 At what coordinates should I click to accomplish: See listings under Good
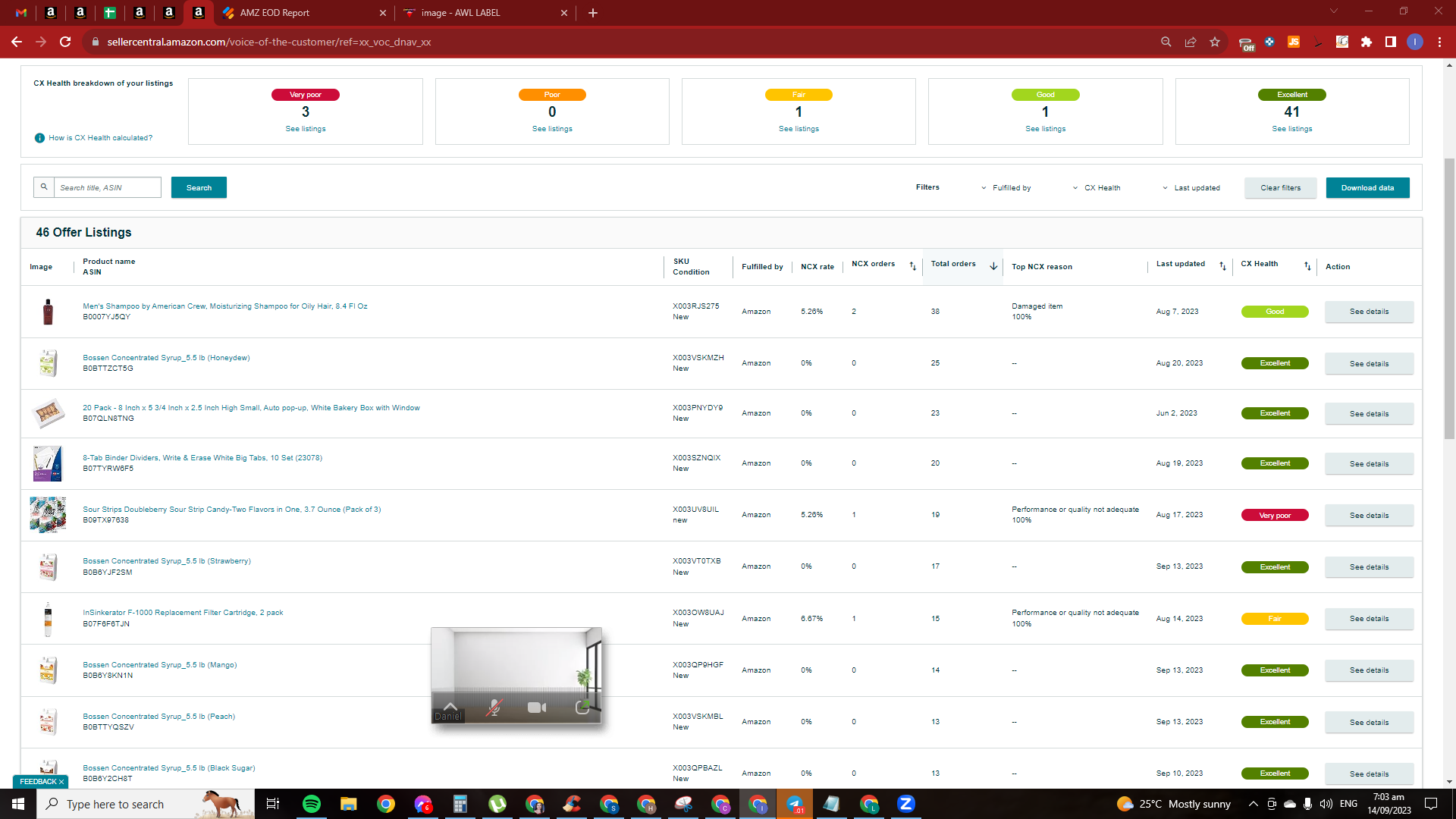click(1045, 129)
